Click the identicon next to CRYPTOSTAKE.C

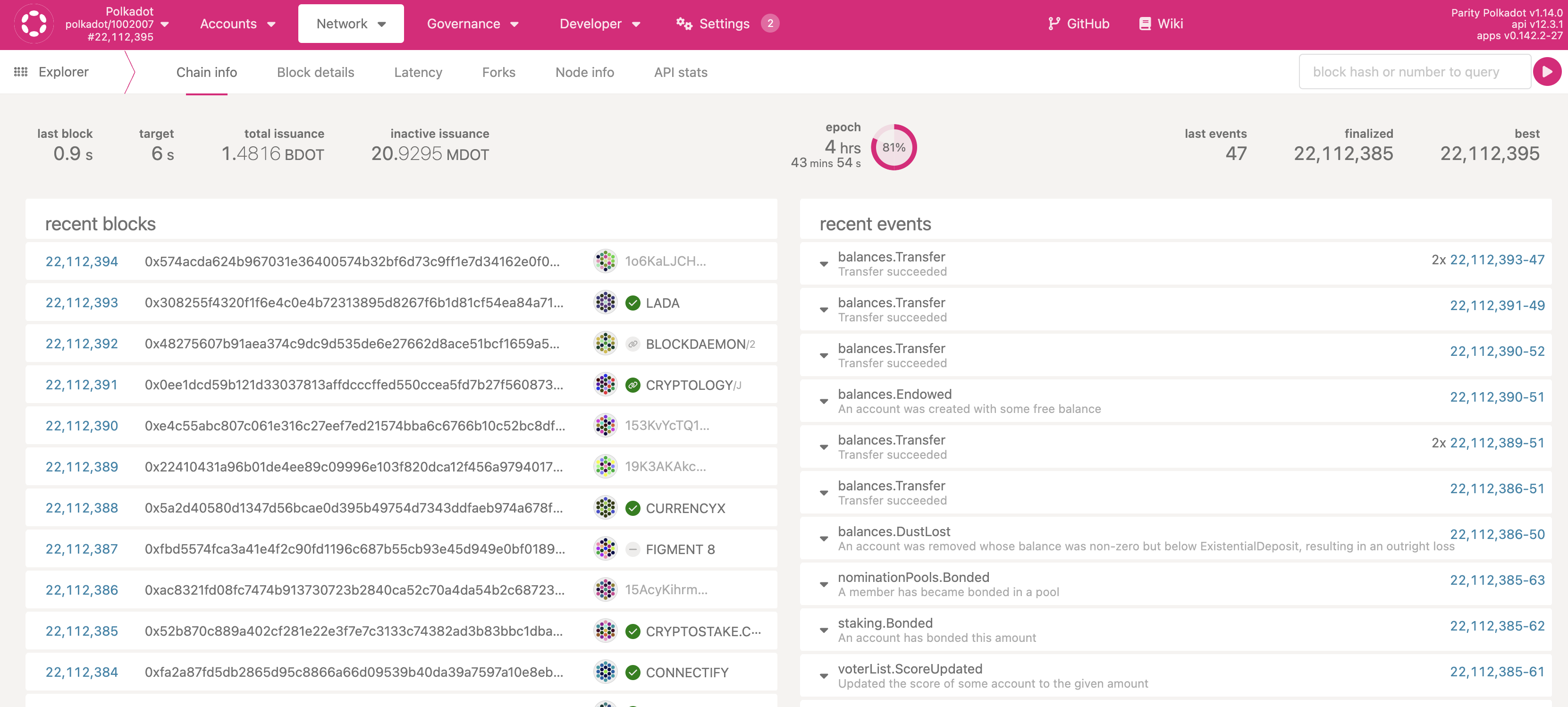(605, 631)
